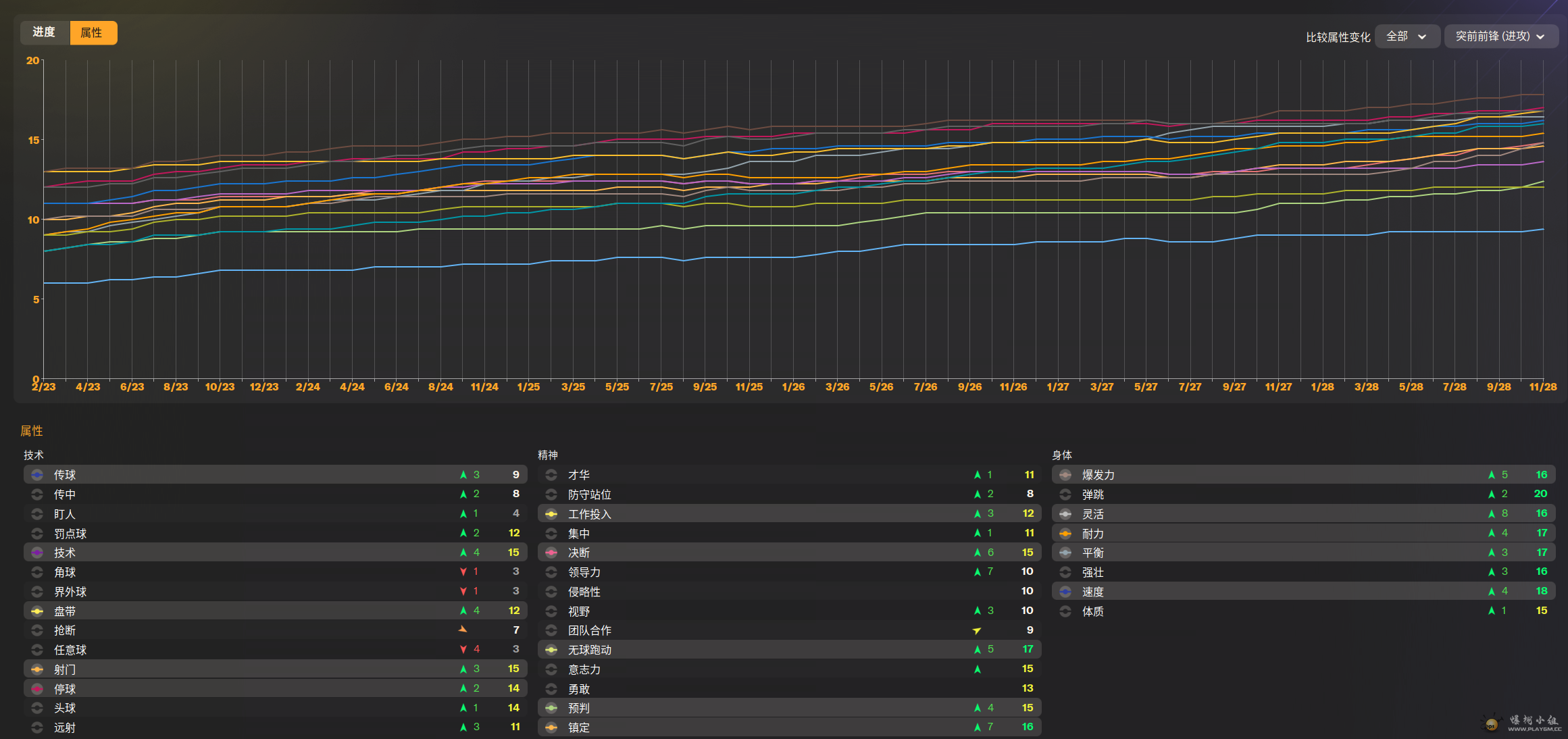Screen dimensions: 1568x739
Task: Click the 视野 line indicator icon
Action: [551, 611]
